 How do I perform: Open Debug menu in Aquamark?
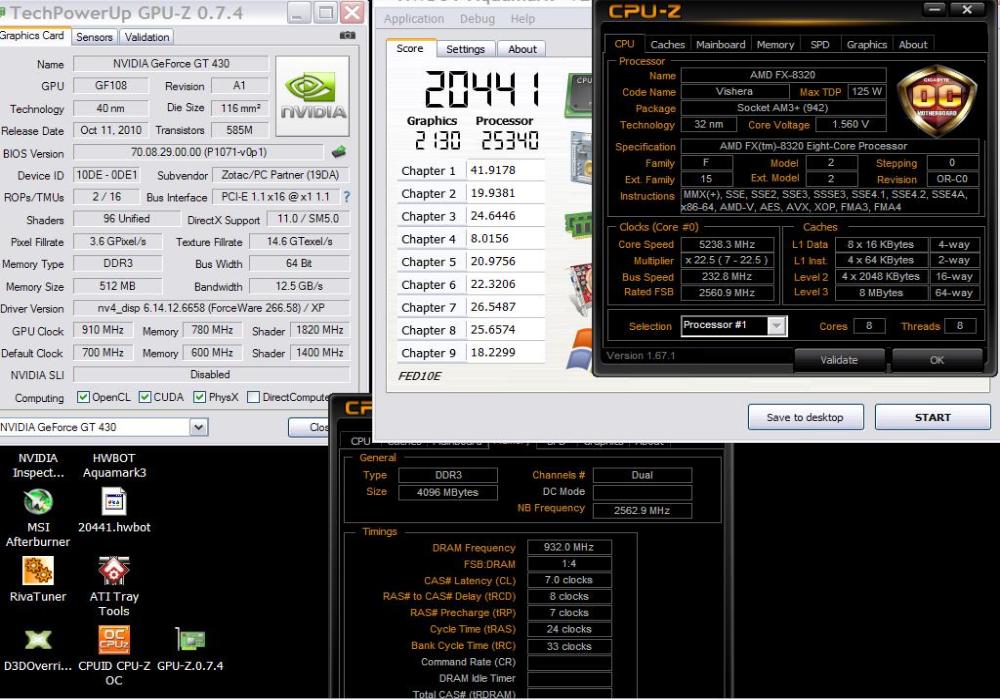pos(477,19)
